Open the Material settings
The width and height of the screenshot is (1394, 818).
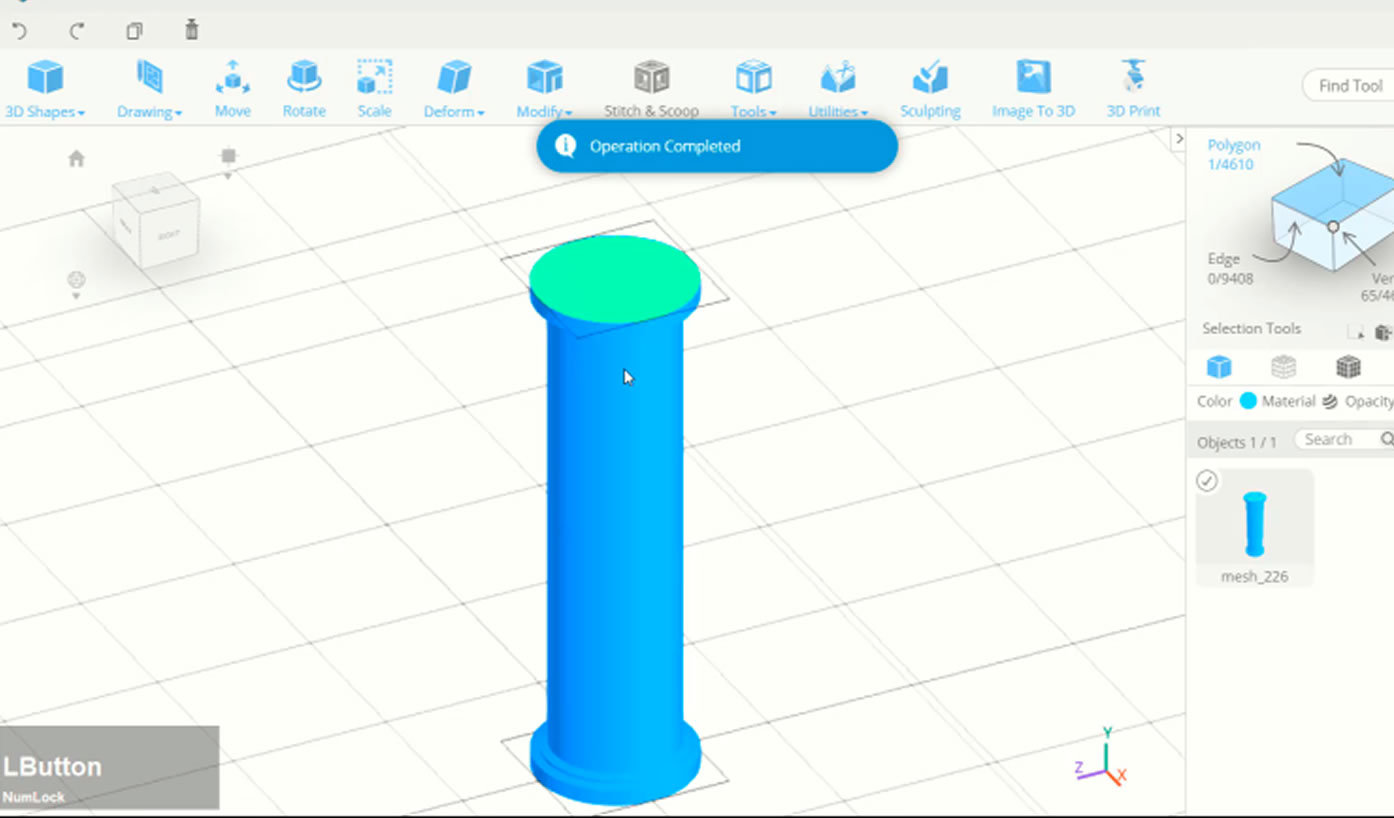pyautogui.click(x=1329, y=401)
